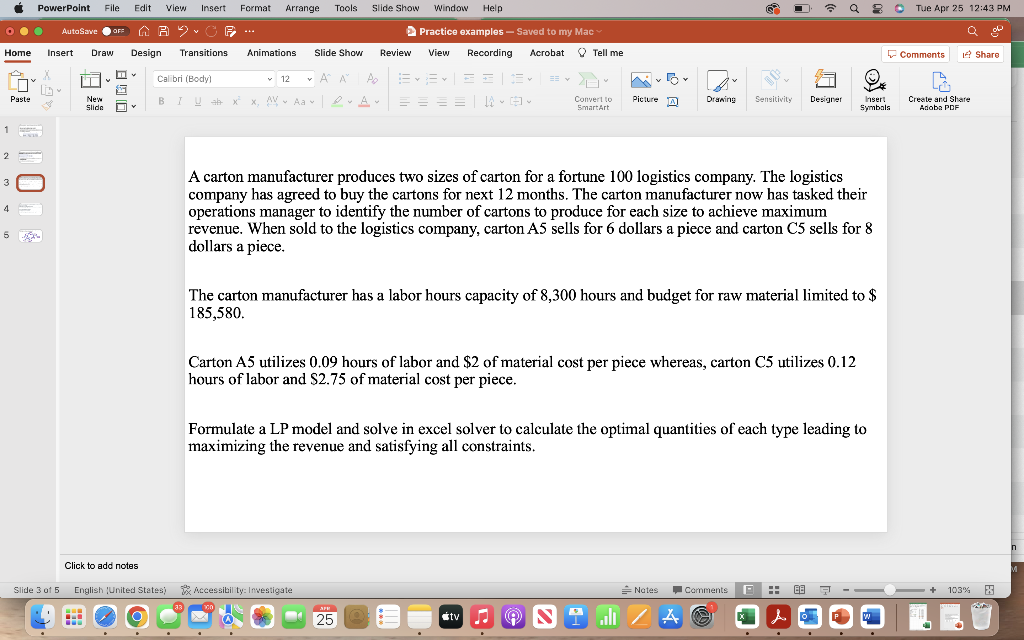Expand the New Slide dropdown arrow
Image resolution: width=1024 pixels, height=640 pixels.
point(108,81)
